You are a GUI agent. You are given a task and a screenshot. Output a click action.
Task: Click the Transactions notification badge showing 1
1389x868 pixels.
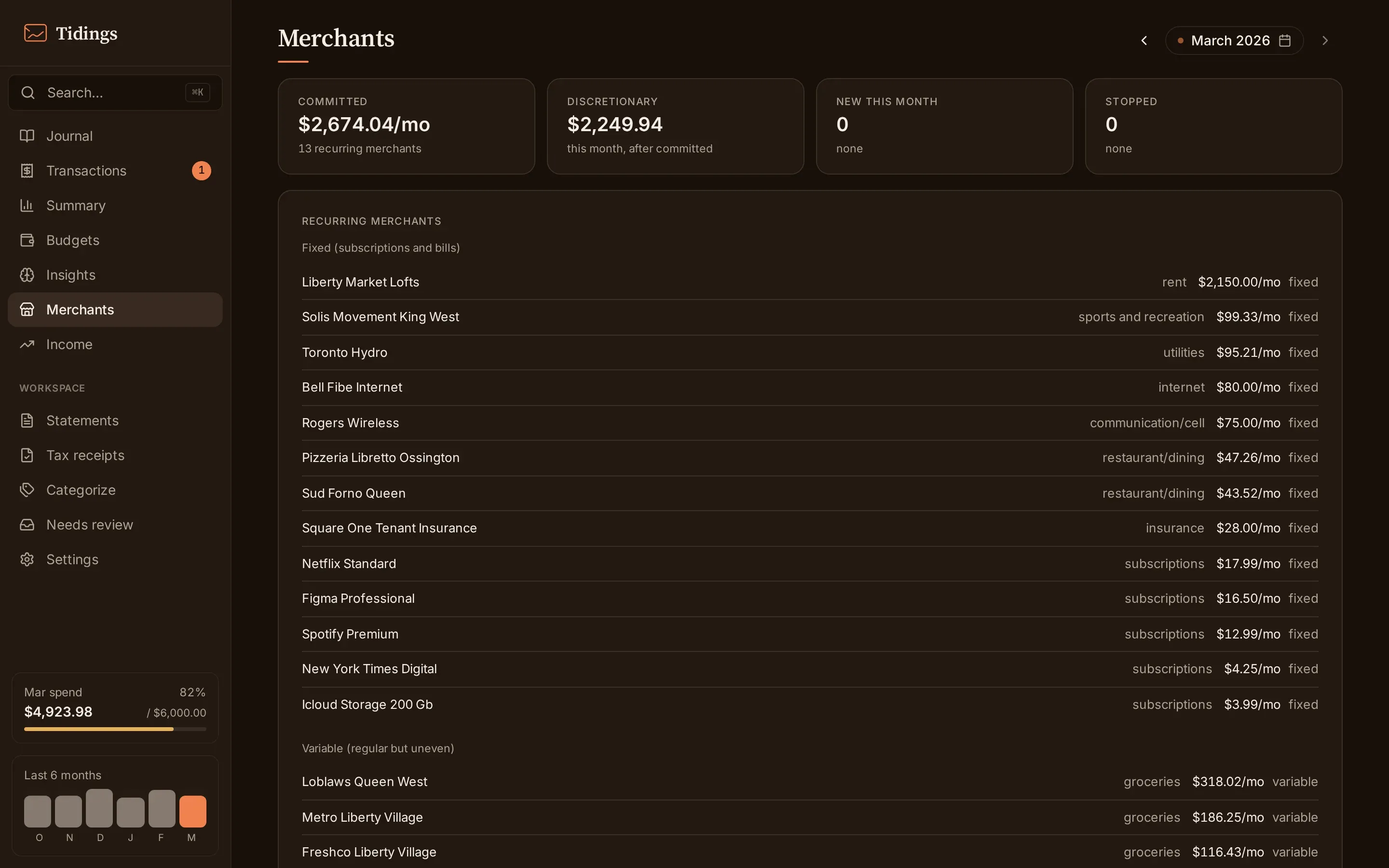pyautogui.click(x=202, y=171)
